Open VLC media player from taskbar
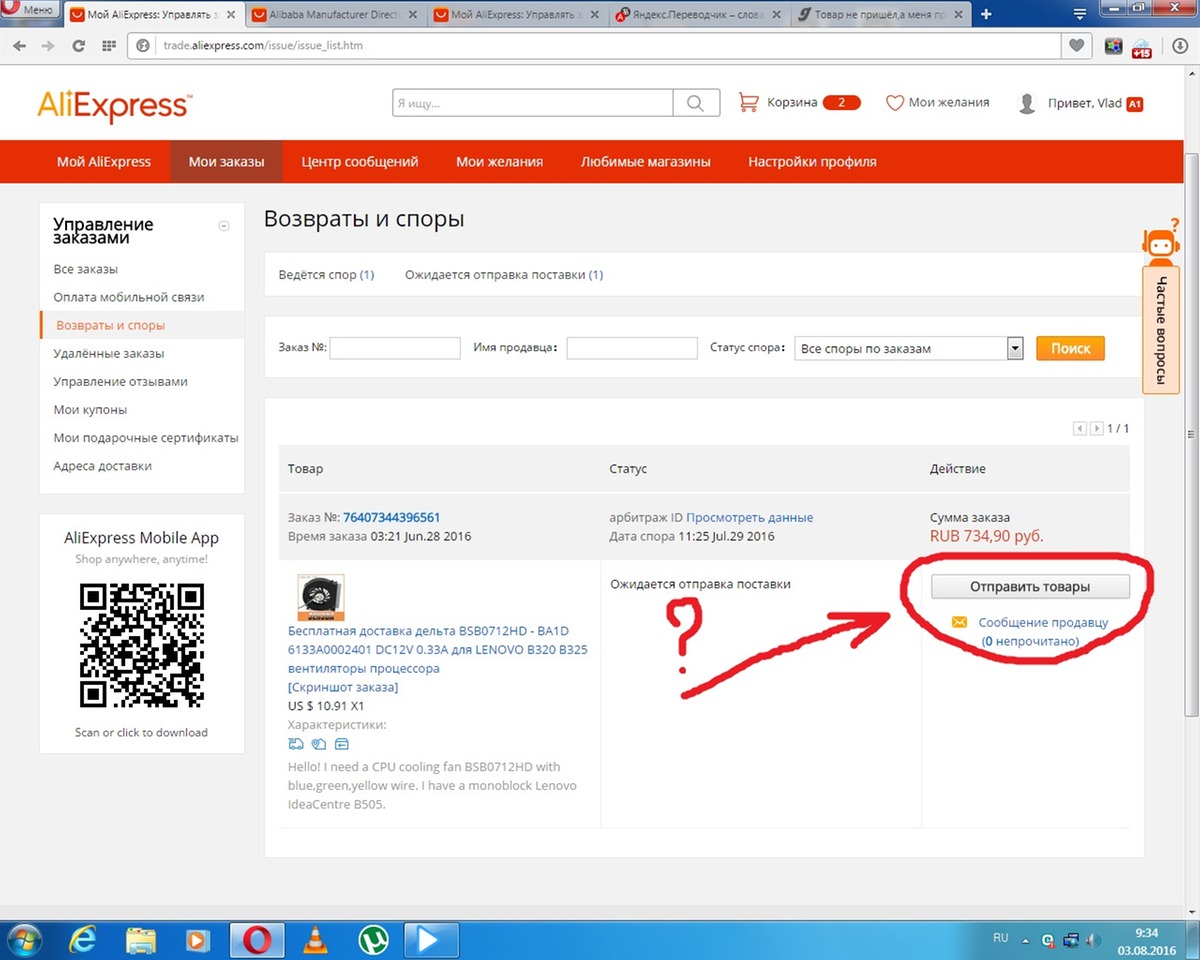This screenshot has height=960, width=1200. (x=316, y=940)
